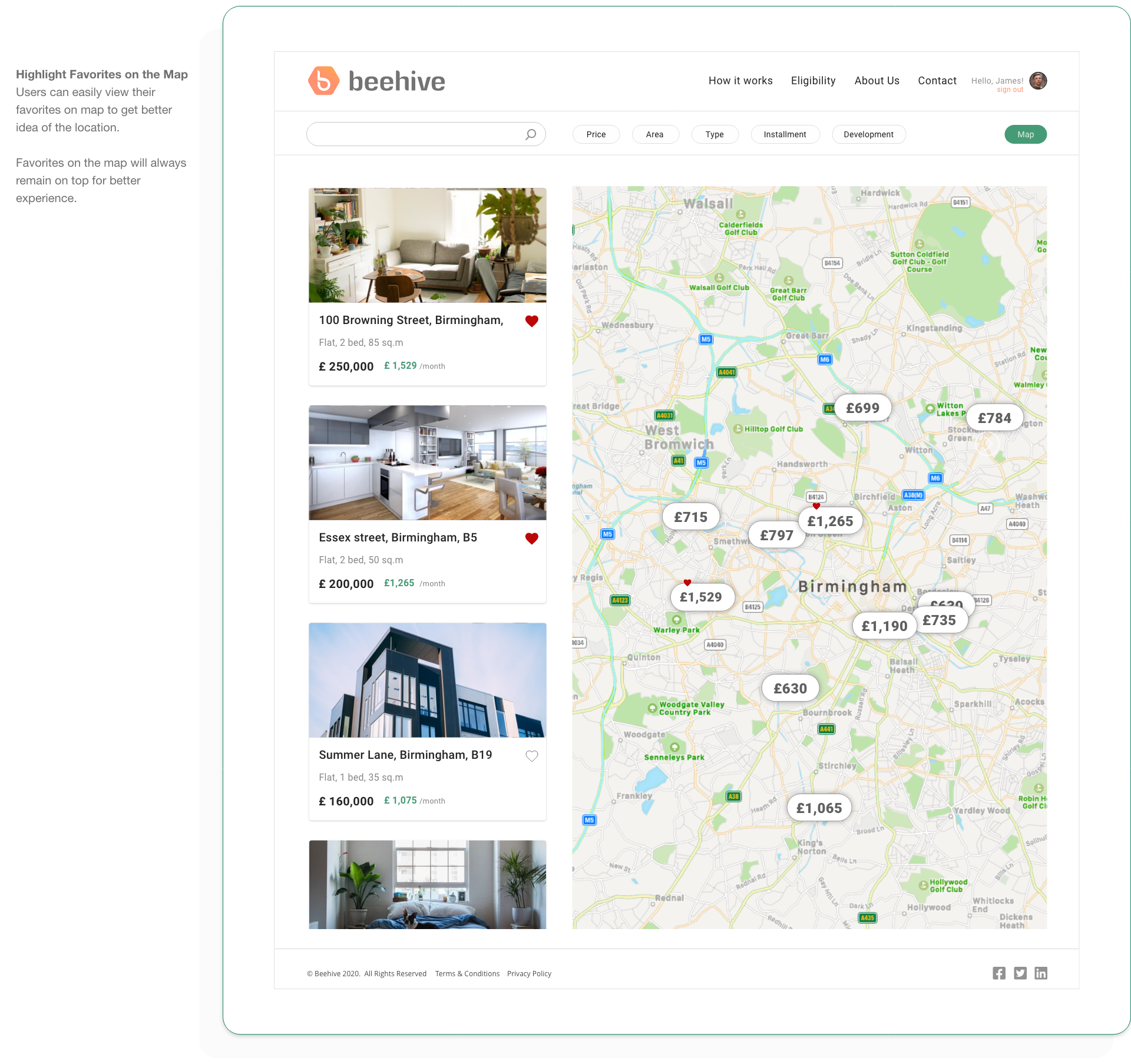Screen dimensions: 1131x1064
Task: Unfavorite the Essex street listing heart
Action: [x=531, y=538]
